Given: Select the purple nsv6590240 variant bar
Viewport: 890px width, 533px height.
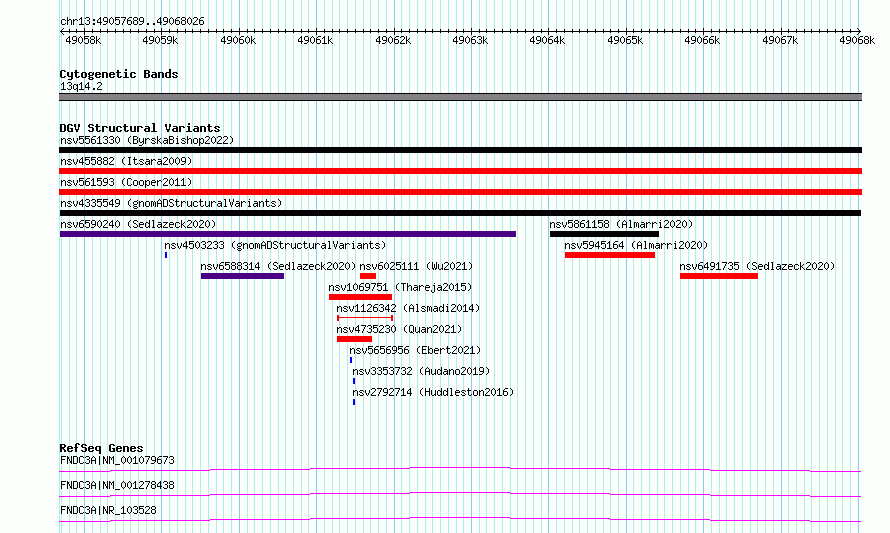Looking at the screenshot, I should coord(288,234).
